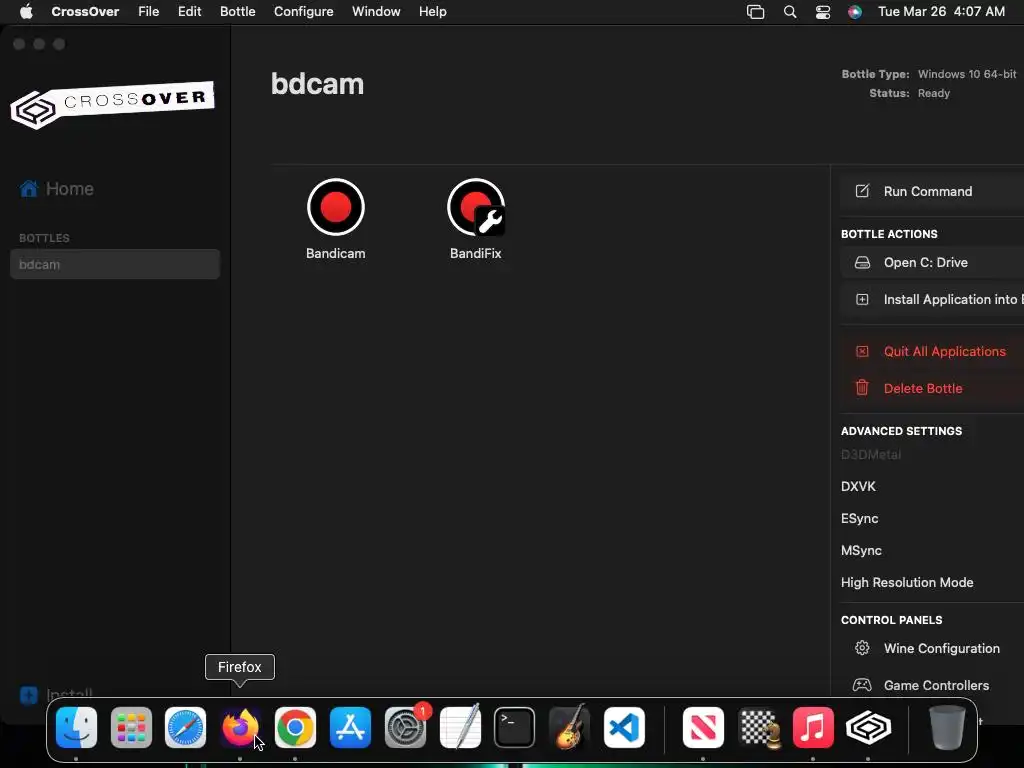This screenshot has height=768, width=1024.
Task: Delete Bottle
Action: [x=931, y=389]
